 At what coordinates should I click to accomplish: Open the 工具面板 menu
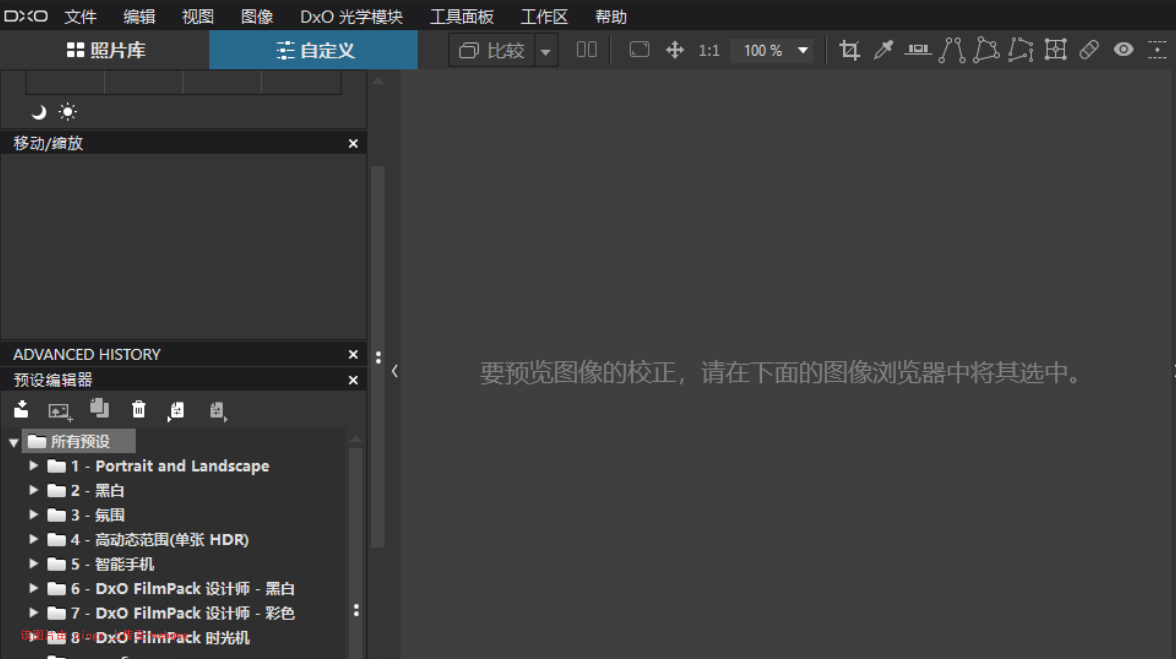(462, 16)
